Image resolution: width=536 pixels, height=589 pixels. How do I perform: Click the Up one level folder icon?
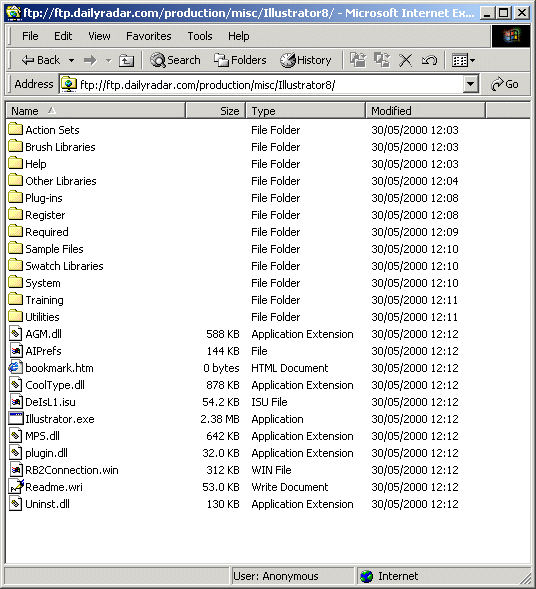tap(126, 60)
